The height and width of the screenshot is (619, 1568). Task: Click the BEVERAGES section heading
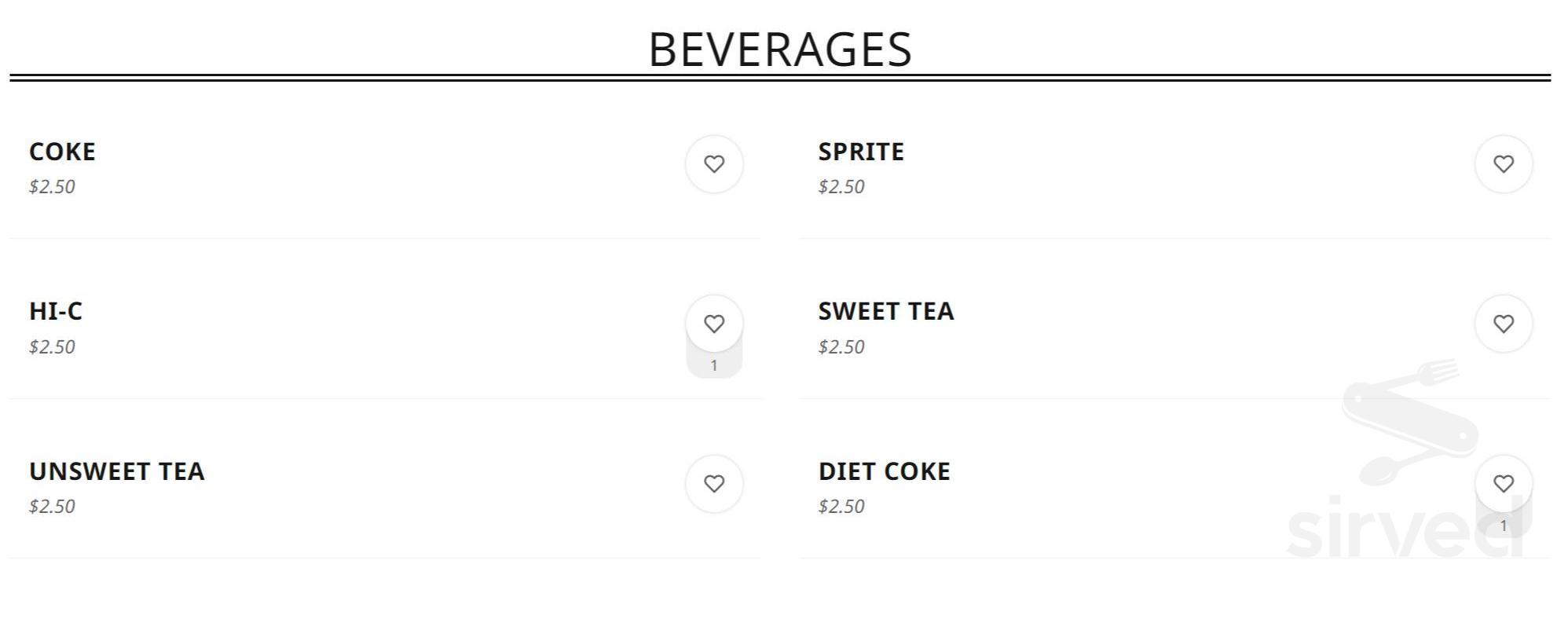(x=780, y=49)
